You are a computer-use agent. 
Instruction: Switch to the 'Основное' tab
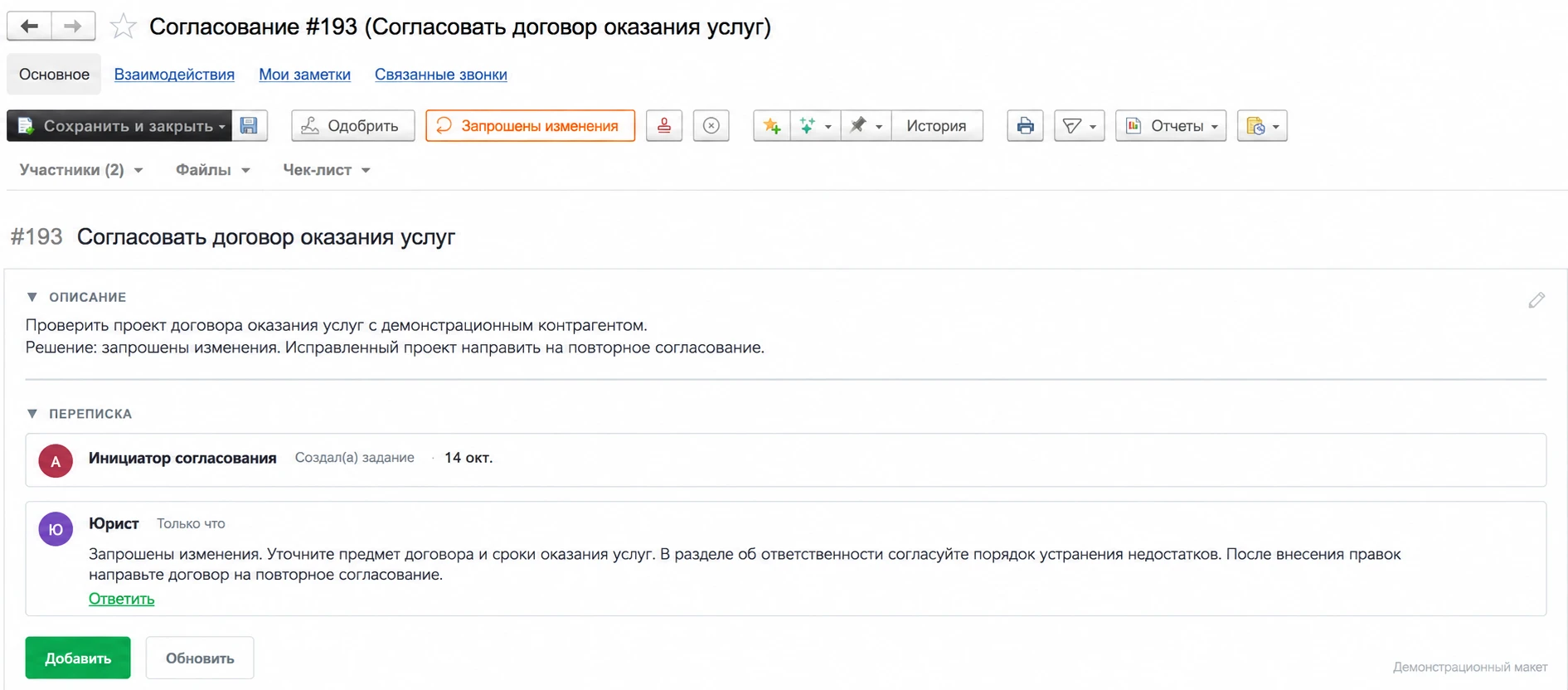click(54, 75)
